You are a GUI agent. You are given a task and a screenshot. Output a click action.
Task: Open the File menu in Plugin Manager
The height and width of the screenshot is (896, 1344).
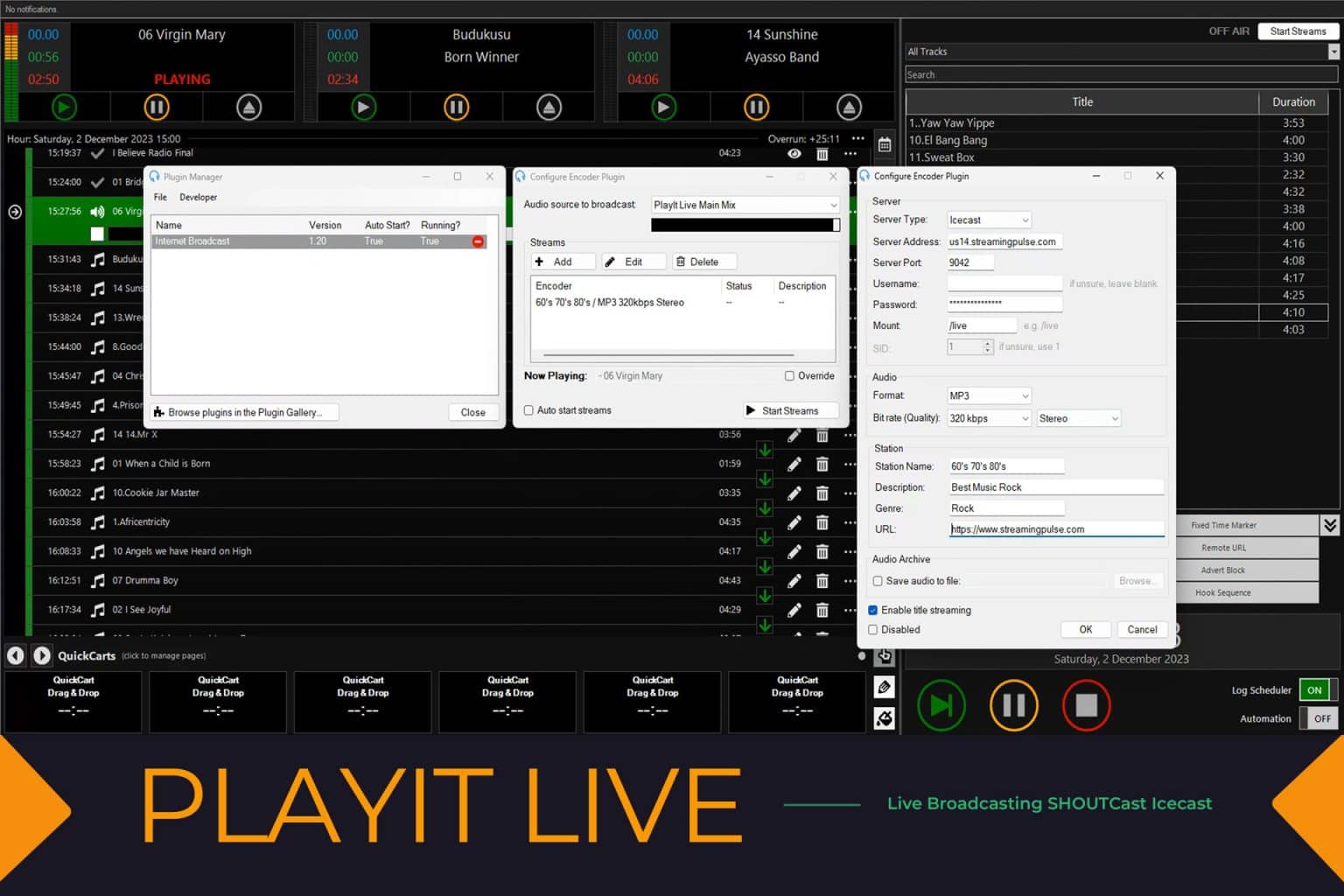[x=160, y=197]
